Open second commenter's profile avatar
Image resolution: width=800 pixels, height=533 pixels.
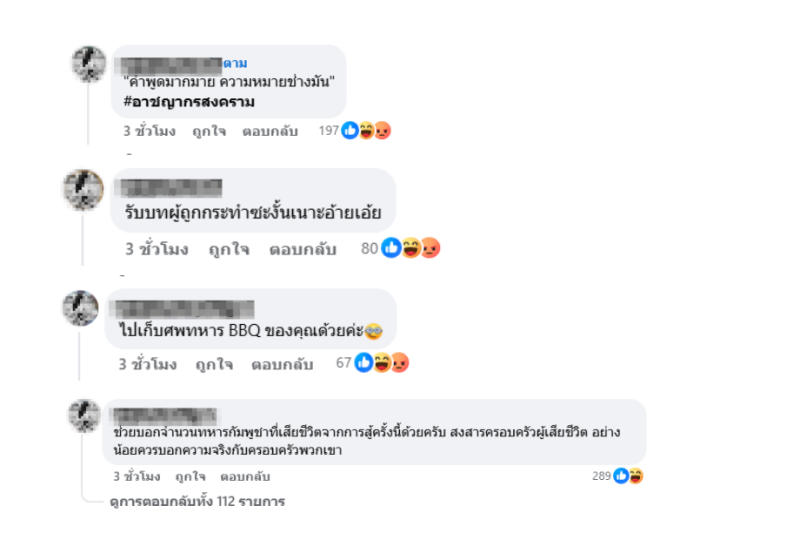83,190
